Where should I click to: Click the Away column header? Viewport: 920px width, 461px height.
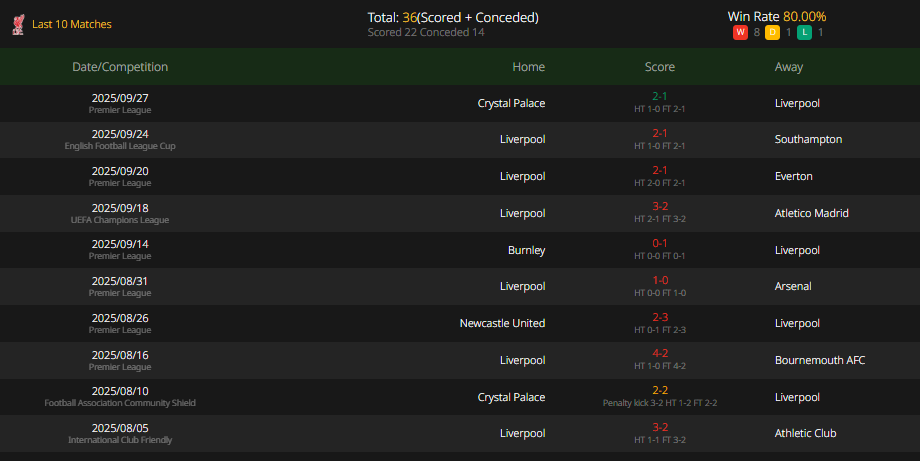pyautogui.click(x=789, y=67)
